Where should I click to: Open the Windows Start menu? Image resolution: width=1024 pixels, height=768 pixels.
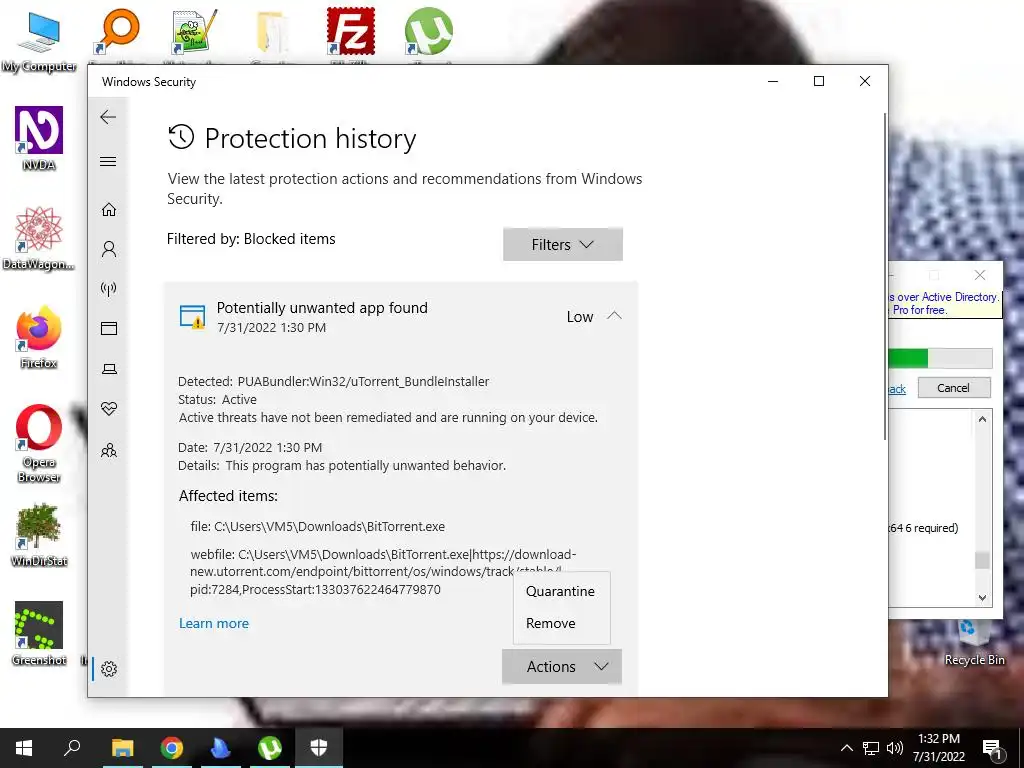coord(24,748)
